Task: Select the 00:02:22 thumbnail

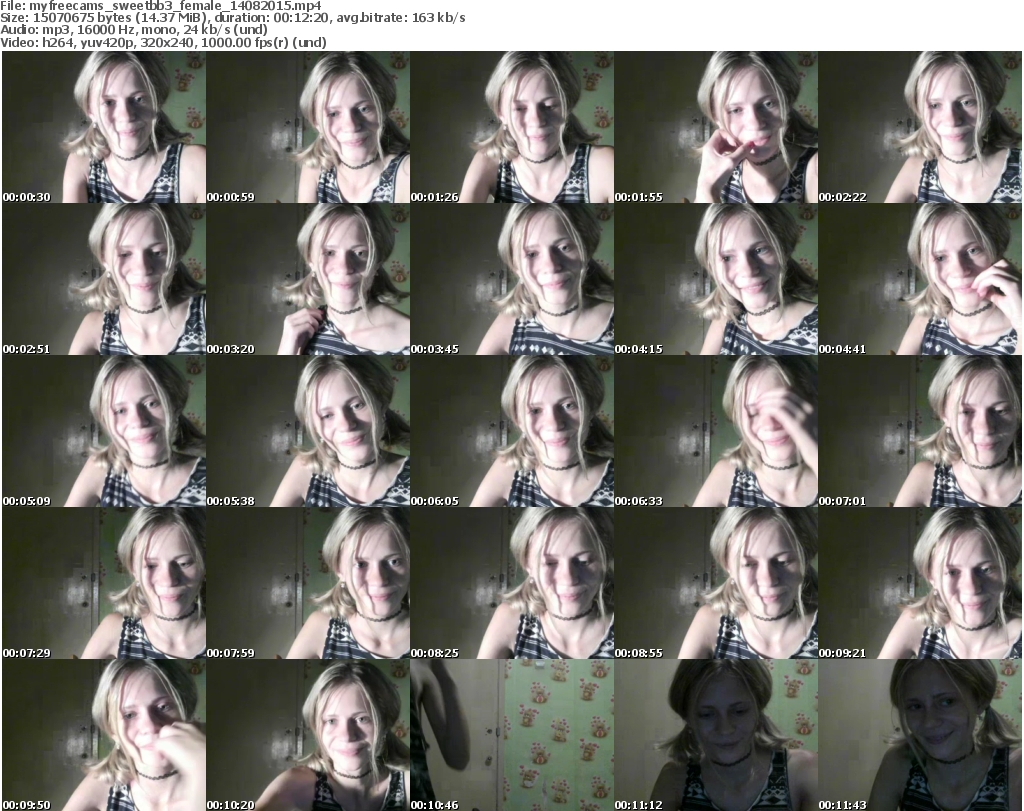Action: [x=920, y=127]
